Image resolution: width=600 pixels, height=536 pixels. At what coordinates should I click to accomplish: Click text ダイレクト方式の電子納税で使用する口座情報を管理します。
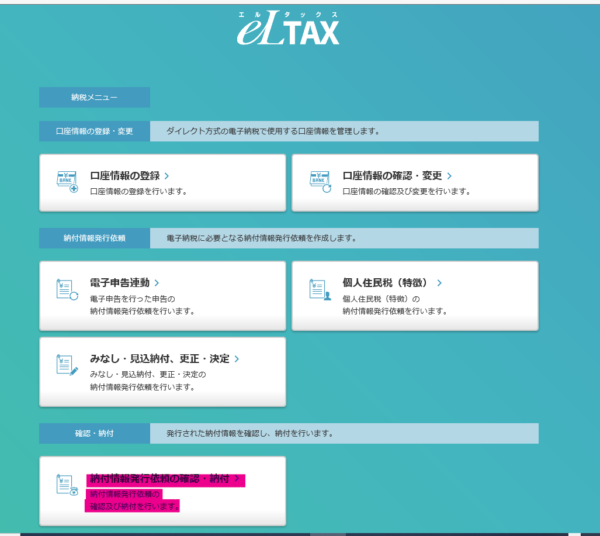(x=273, y=131)
